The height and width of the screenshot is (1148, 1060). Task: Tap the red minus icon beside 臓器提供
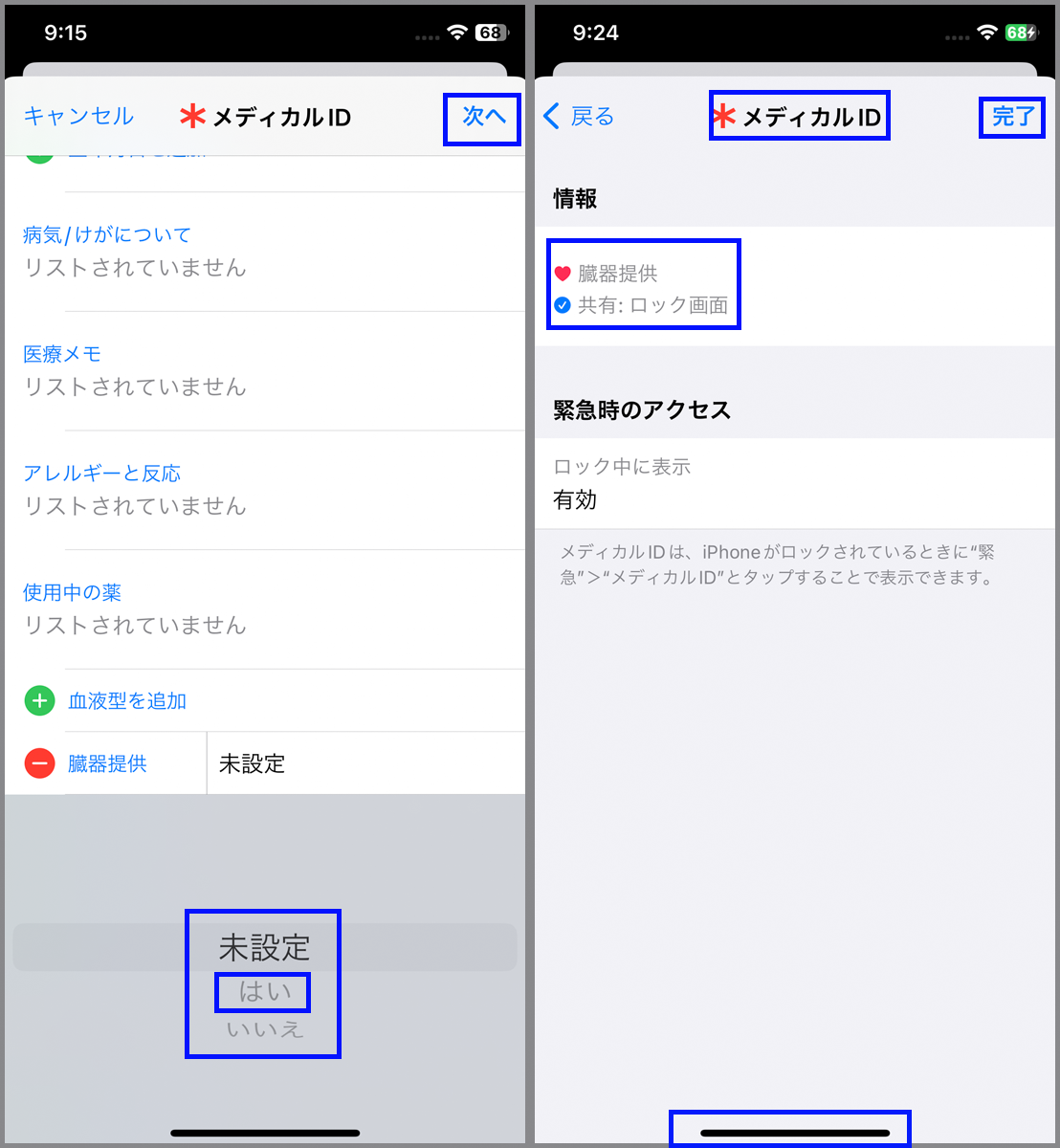pyautogui.click(x=39, y=763)
